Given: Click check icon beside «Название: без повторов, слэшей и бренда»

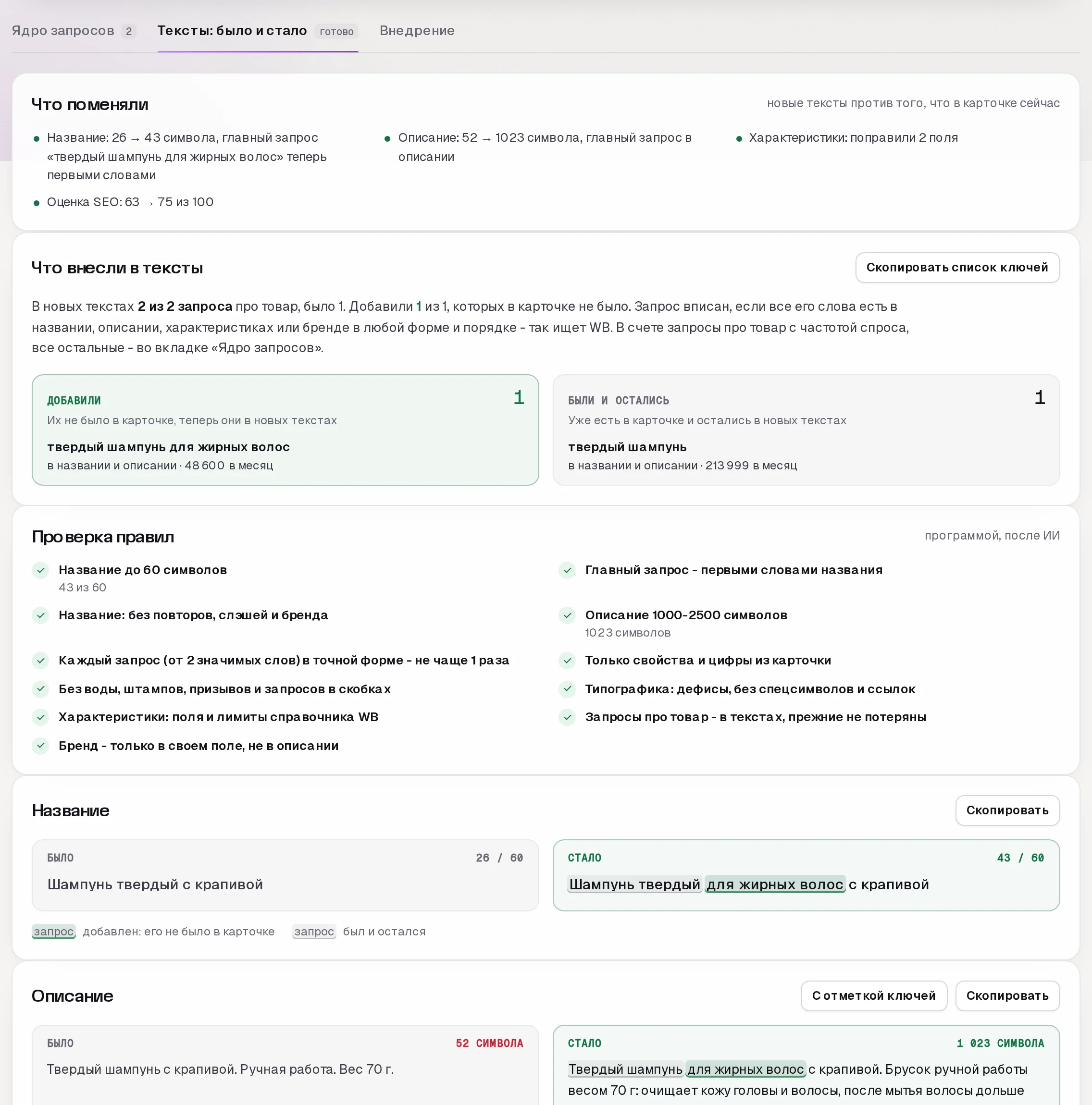Looking at the screenshot, I should [41, 615].
